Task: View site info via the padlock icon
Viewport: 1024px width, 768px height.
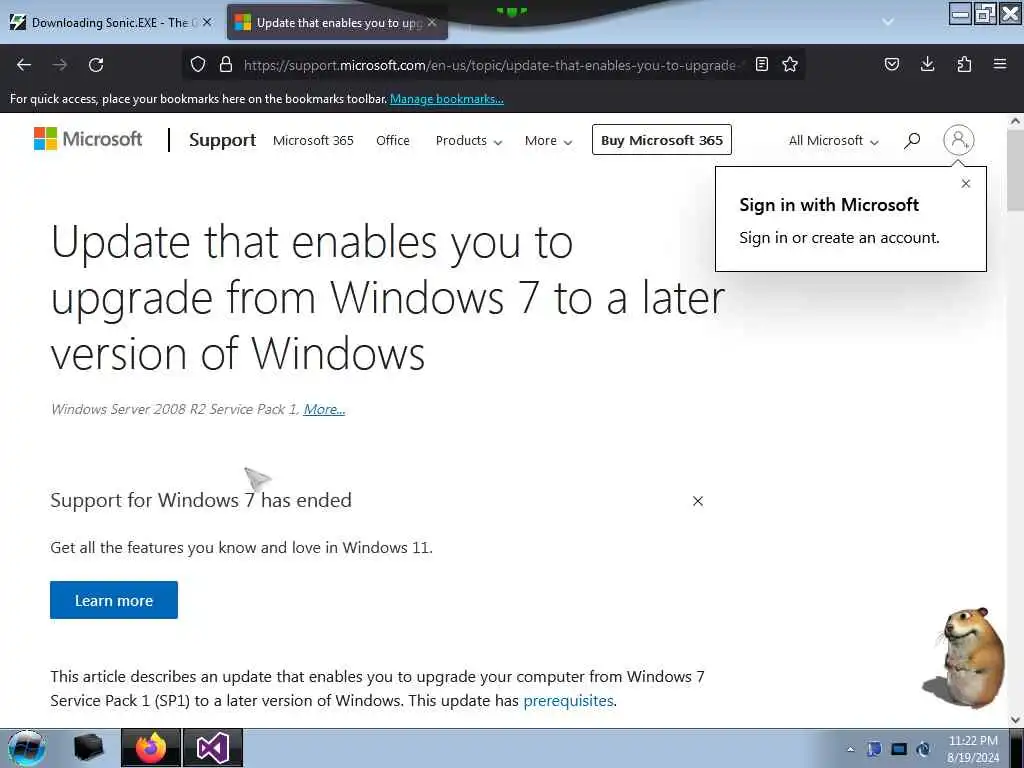Action: coord(226,64)
